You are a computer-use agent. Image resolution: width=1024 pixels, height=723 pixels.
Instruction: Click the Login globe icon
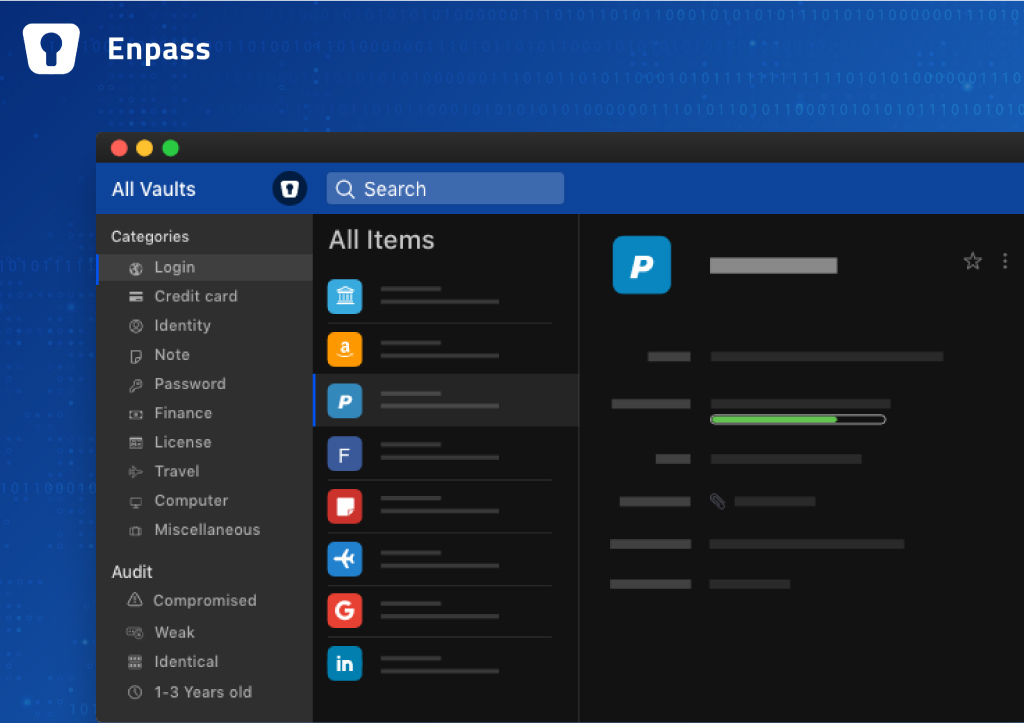[x=136, y=268]
